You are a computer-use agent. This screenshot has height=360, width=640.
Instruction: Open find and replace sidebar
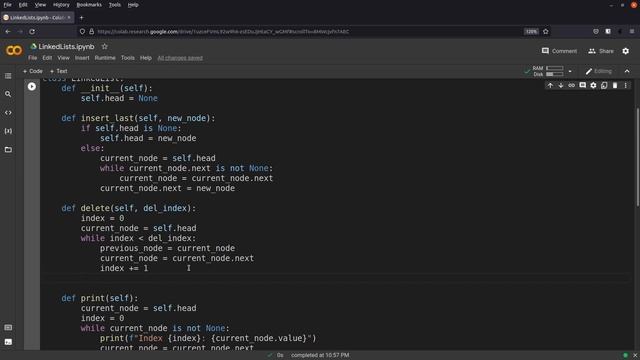click(x=8, y=94)
